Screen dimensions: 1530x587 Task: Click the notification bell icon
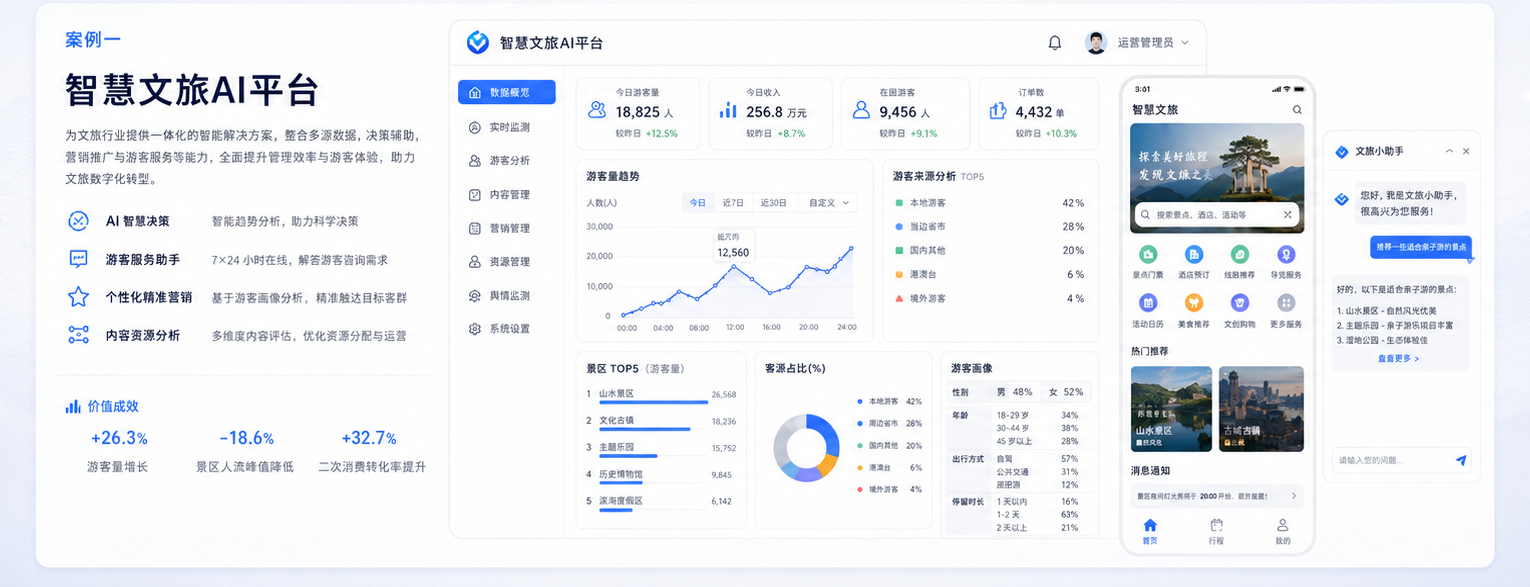1055,43
